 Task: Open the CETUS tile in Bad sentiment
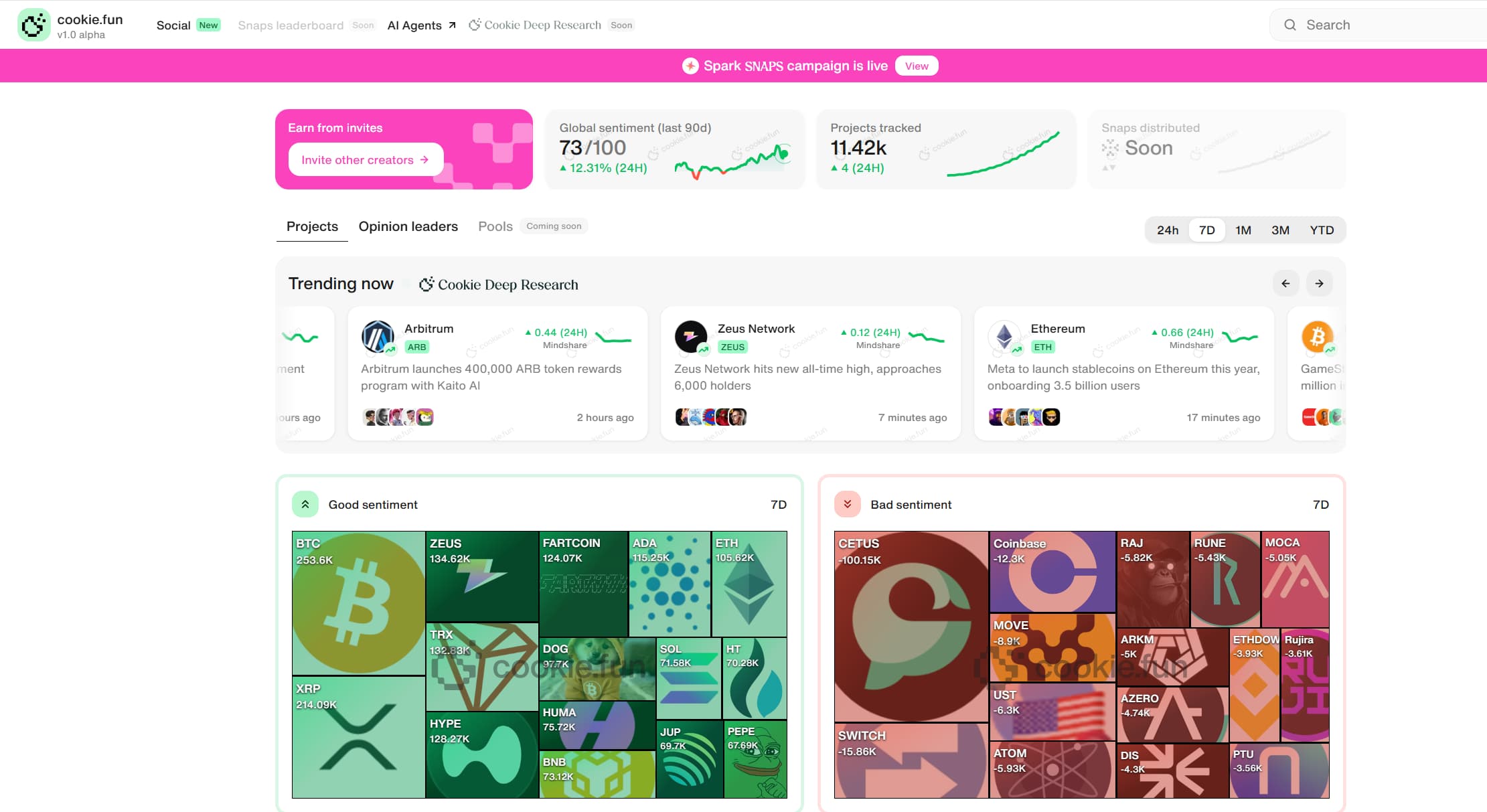point(911,626)
